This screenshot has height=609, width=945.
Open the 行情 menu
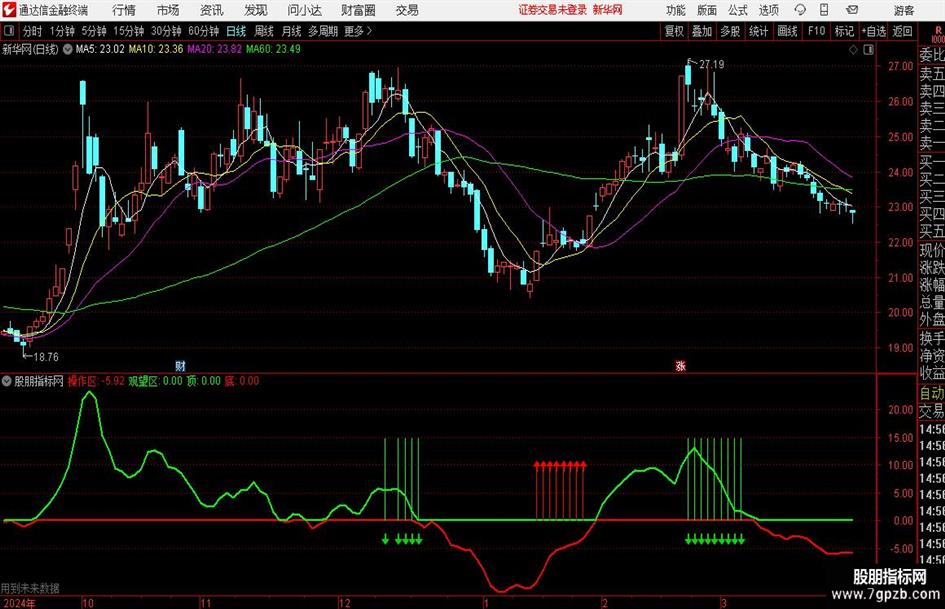124,10
